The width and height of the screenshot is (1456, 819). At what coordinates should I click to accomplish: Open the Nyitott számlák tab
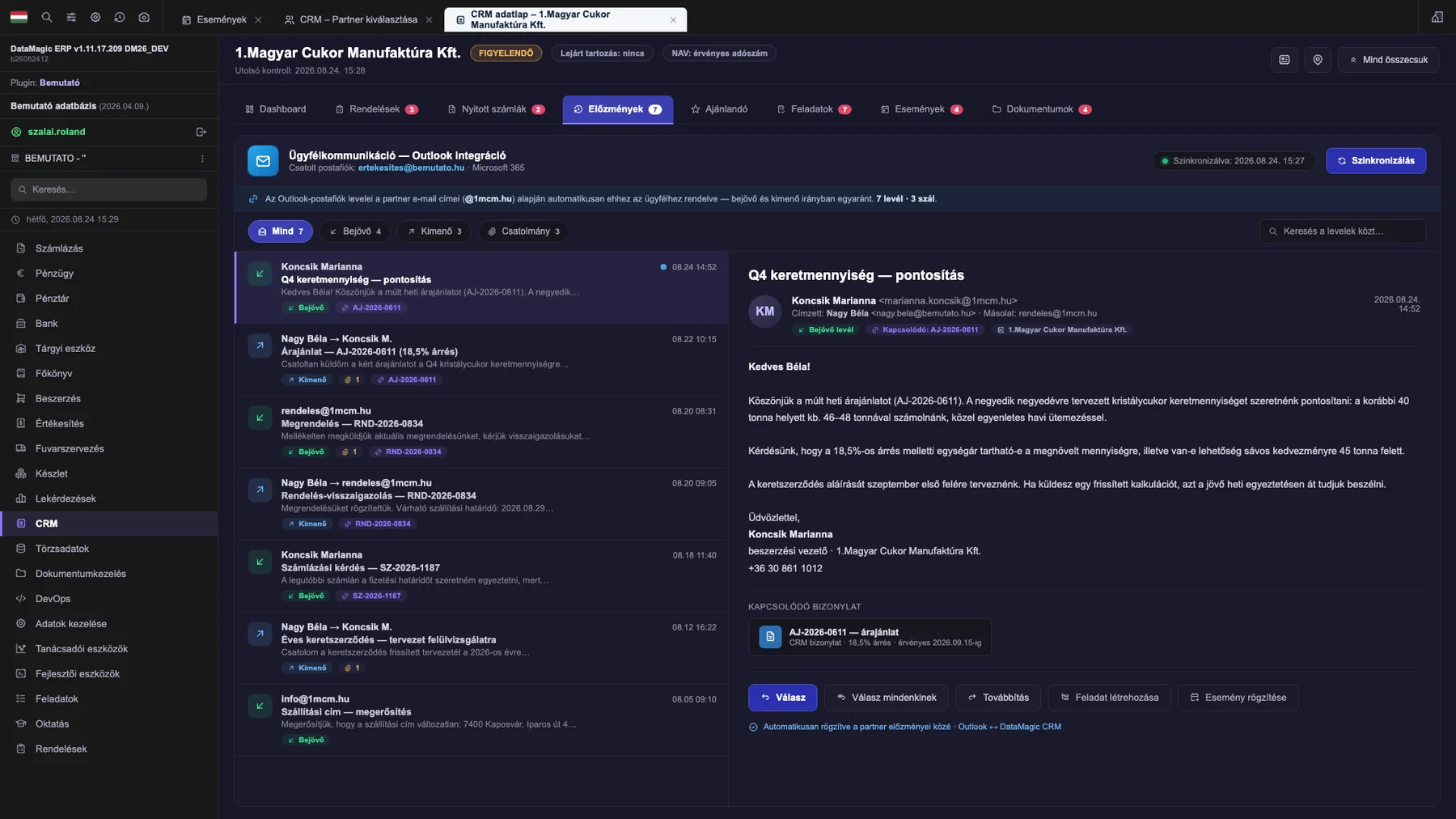point(497,109)
